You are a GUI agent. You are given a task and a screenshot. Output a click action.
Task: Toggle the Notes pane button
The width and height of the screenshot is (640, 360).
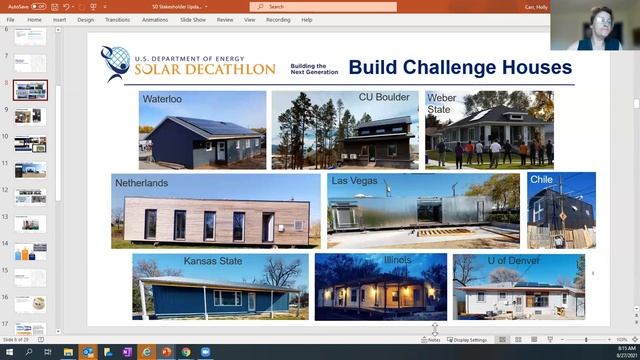point(431,340)
